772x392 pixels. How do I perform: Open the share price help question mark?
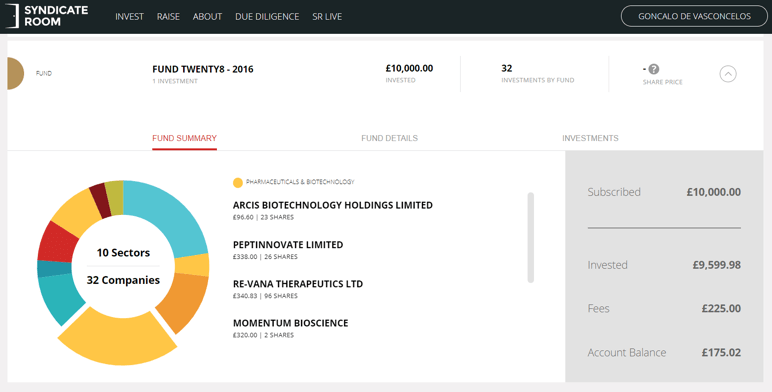click(654, 69)
